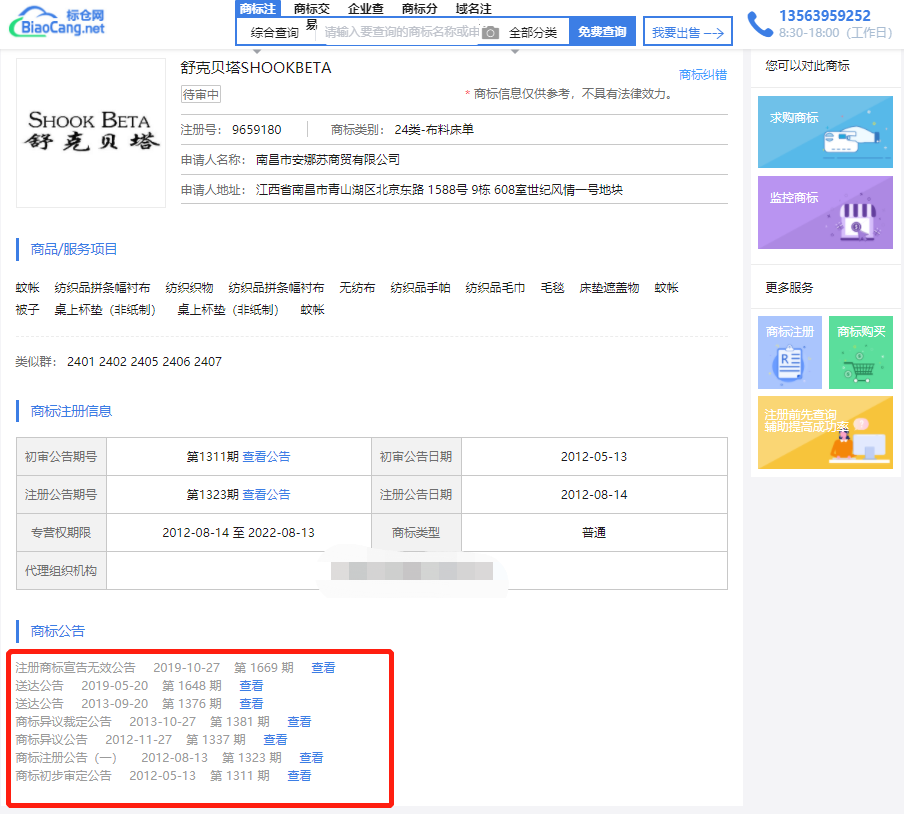The height and width of the screenshot is (828, 904).
Task: Open the 监控商标 purple card
Action: click(825, 212)
